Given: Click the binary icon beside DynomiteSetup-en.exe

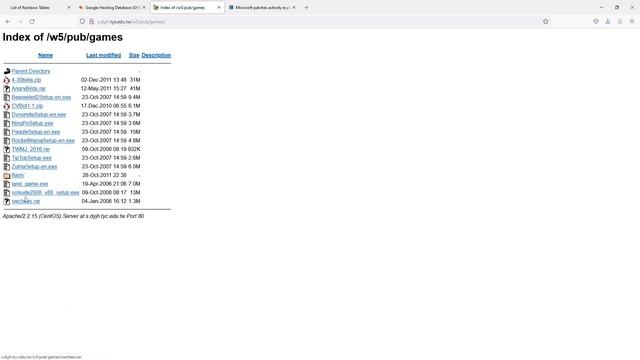Looking at the screenshot, I should pos(7,115).
